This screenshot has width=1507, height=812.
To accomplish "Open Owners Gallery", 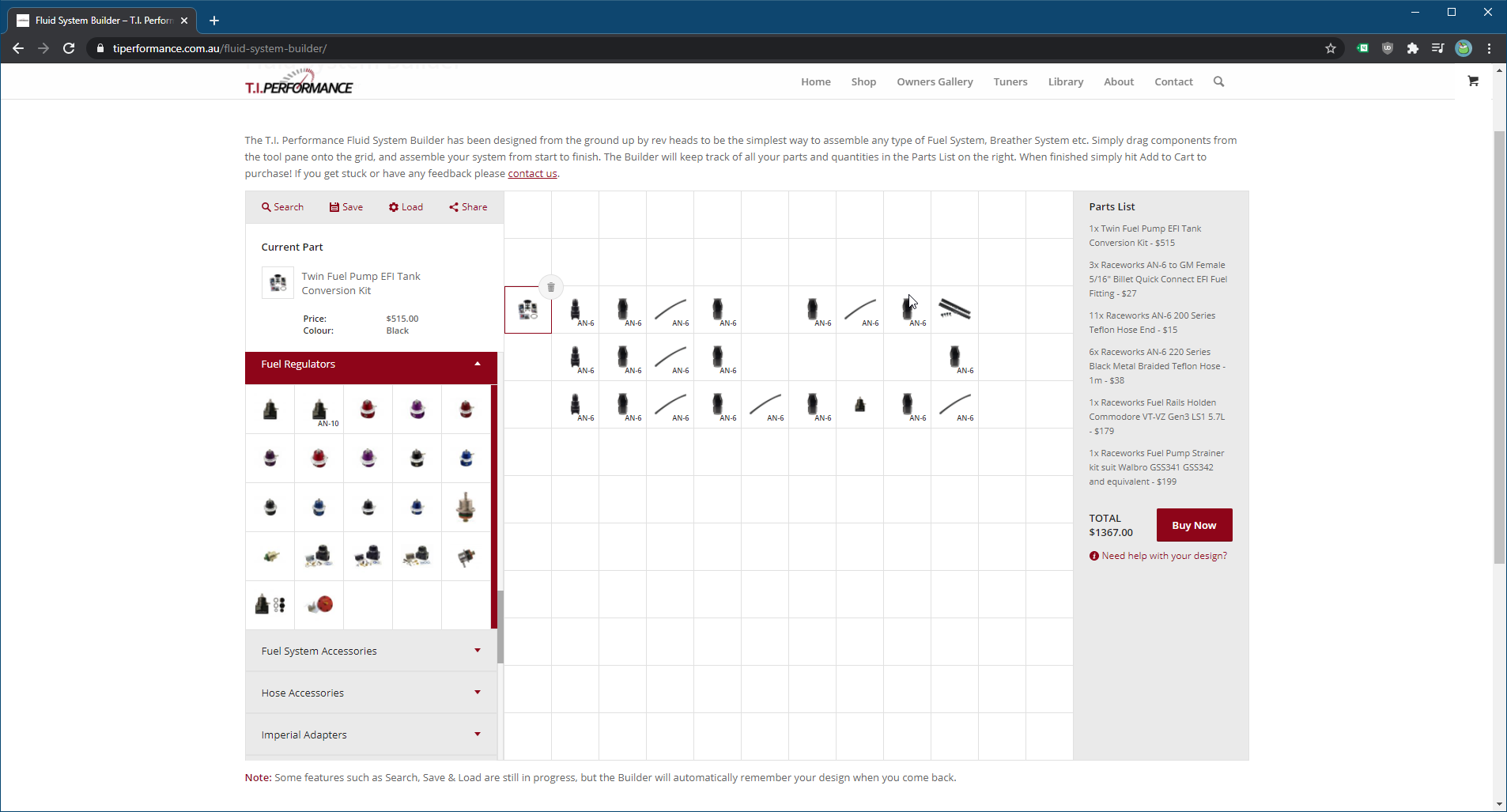I will [935, 81].
